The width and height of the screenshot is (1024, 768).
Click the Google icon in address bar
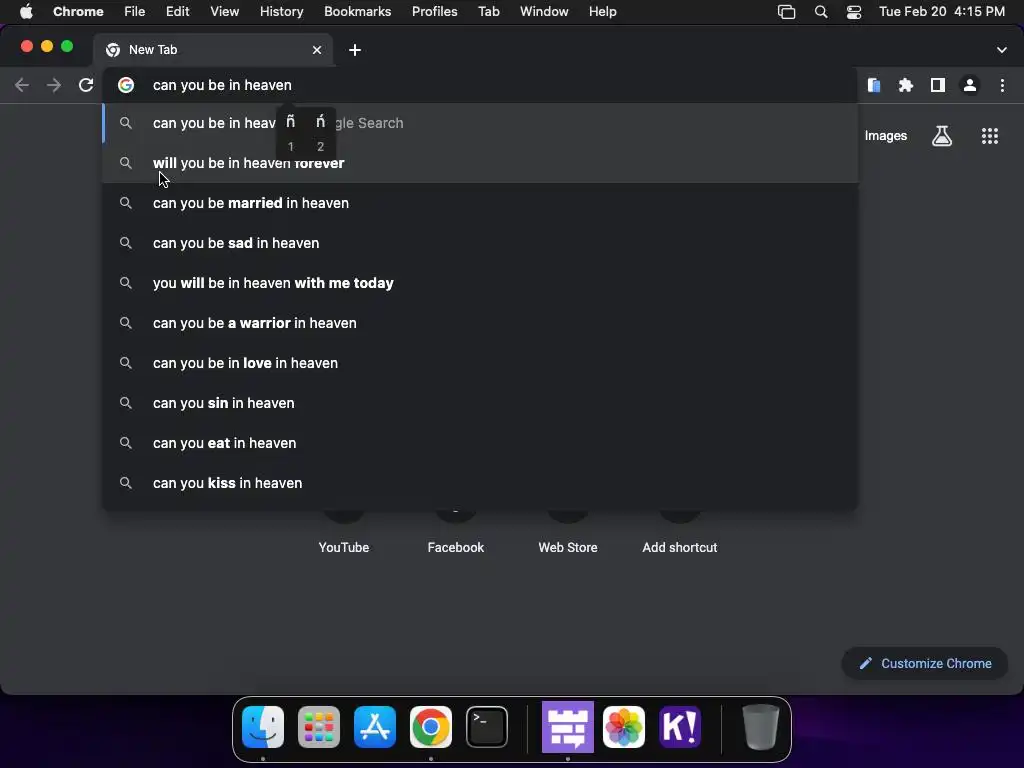[126, 85]
